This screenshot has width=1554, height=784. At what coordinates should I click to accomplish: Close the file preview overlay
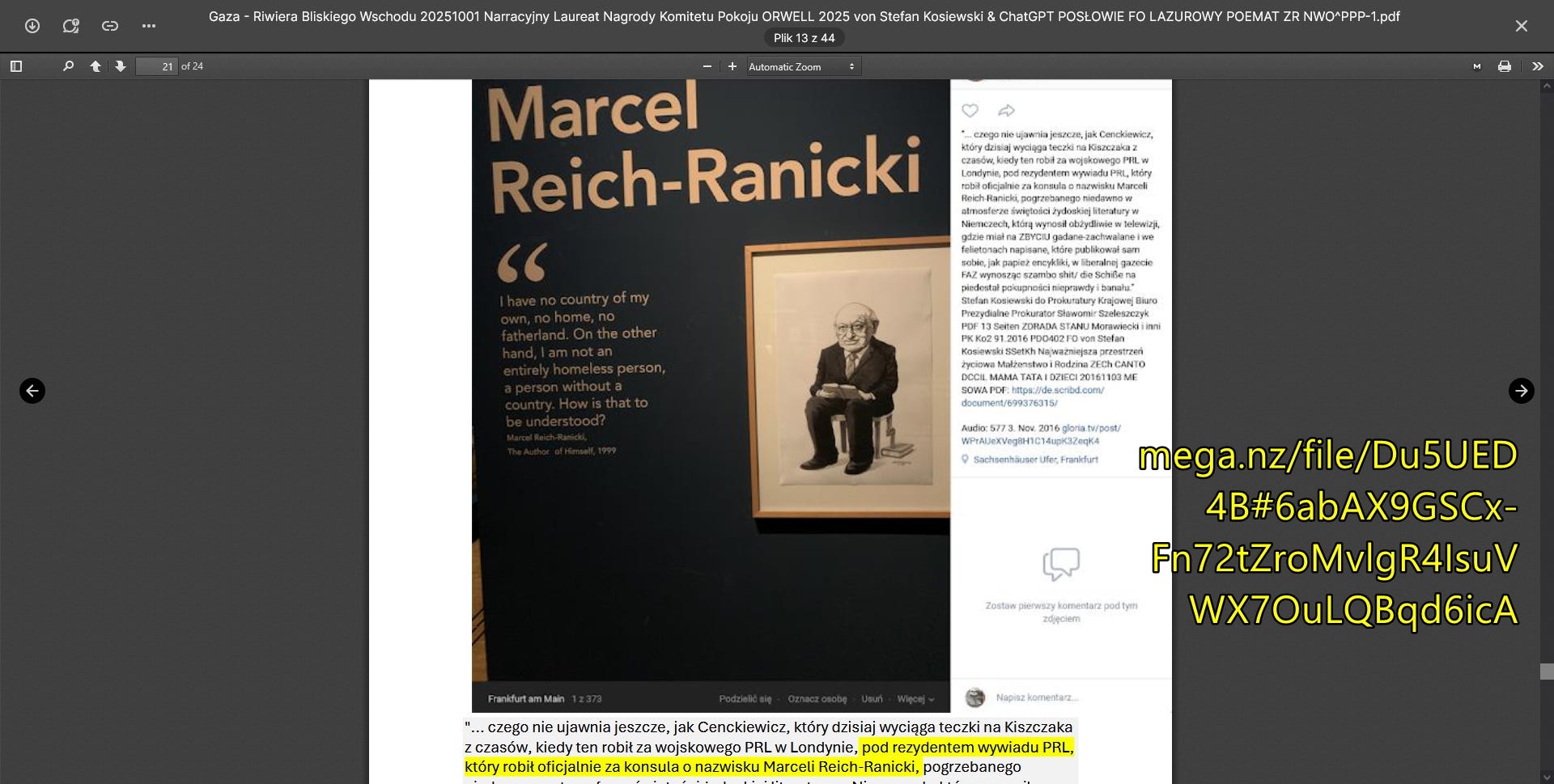pos(1522,26)
